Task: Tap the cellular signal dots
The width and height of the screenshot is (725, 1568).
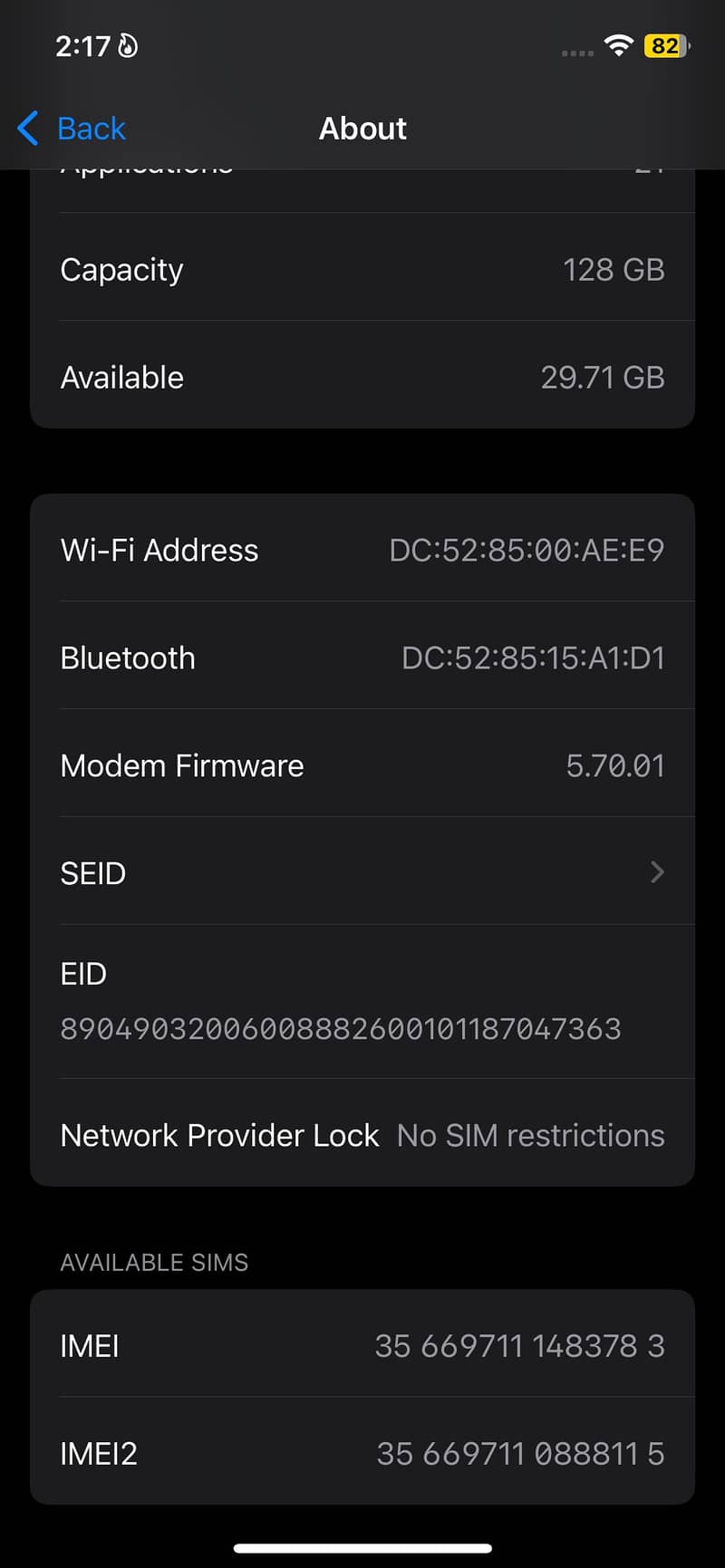Action: [576, 53]
